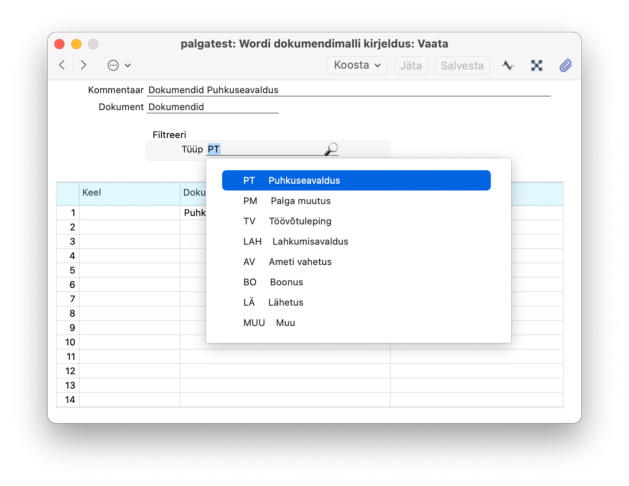Choose TV Töövõtuleping option
The height and width of the screenshot is (486, 629).
[x=356, y=221]
